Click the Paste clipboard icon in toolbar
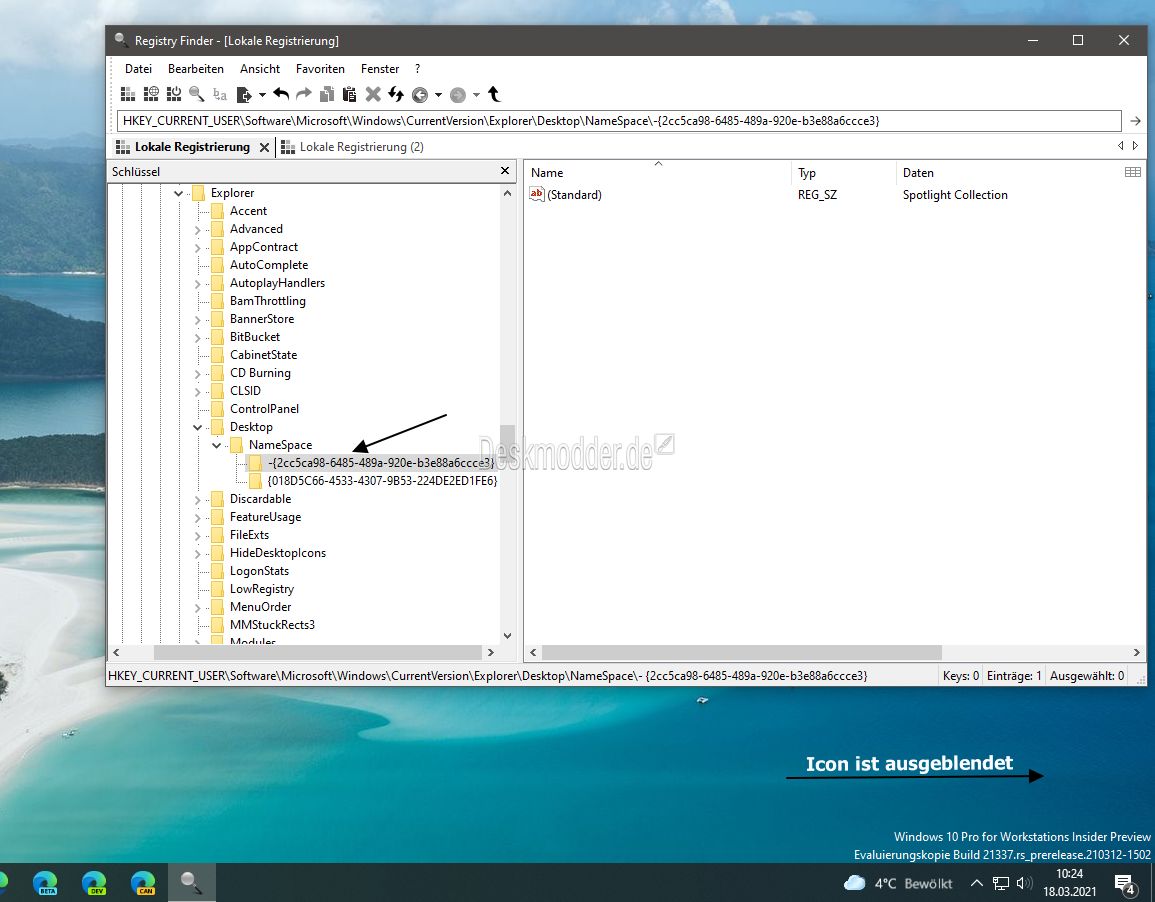1155x902 pixels. click(350, 94)
